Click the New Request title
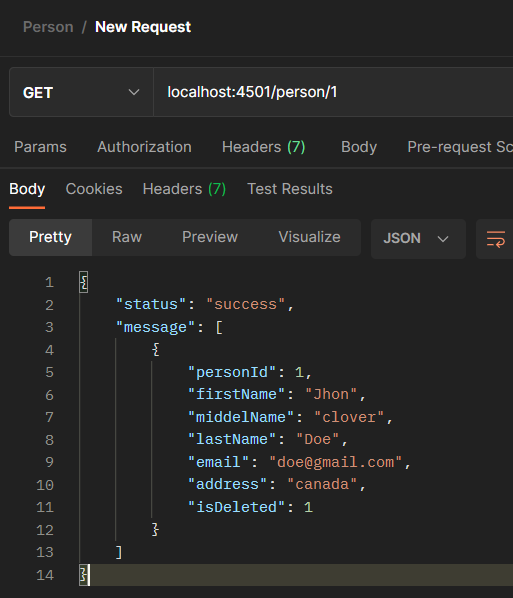 143,27
